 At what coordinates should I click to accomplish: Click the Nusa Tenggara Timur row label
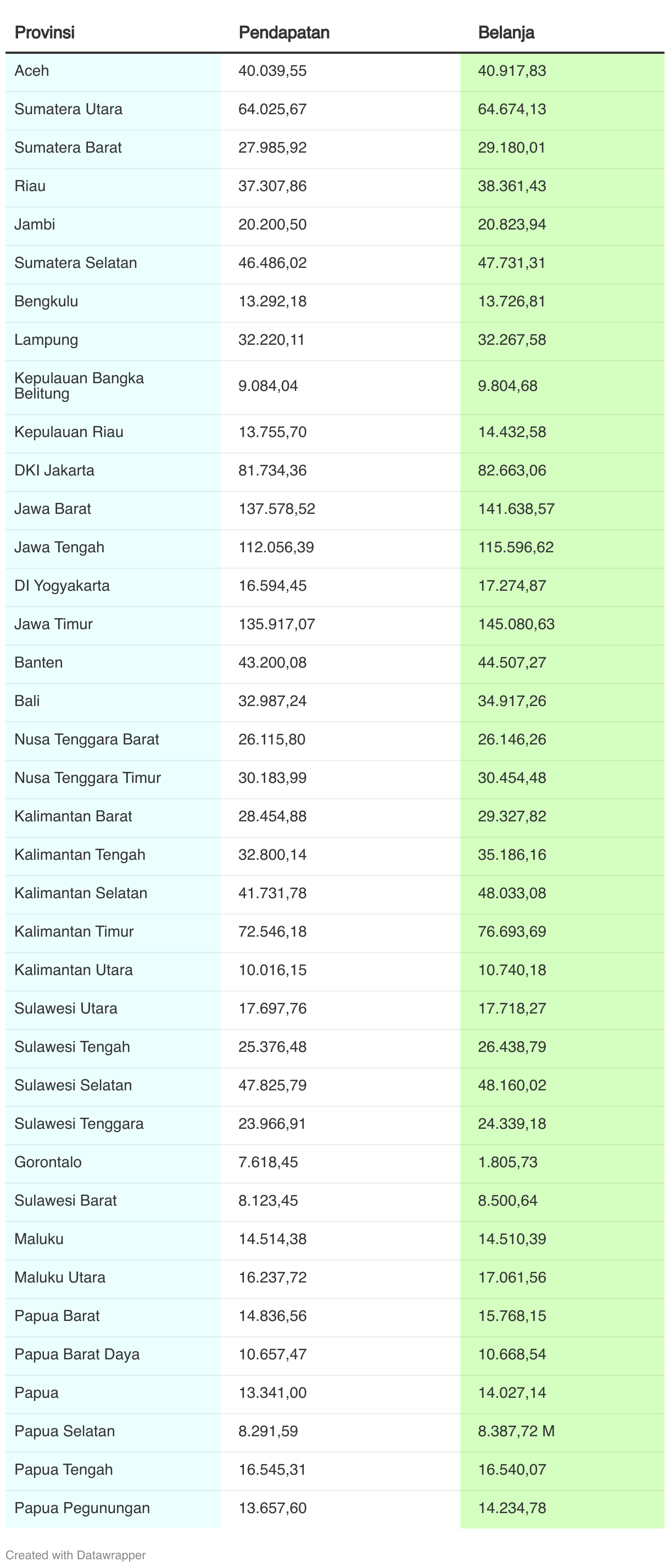pos(88,778)
